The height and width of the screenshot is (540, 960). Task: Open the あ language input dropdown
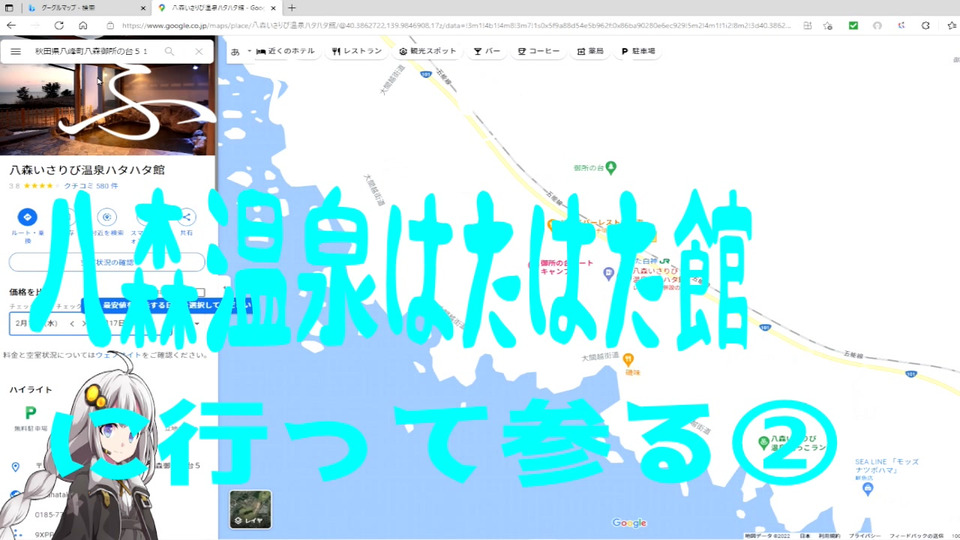coord(240,51)
